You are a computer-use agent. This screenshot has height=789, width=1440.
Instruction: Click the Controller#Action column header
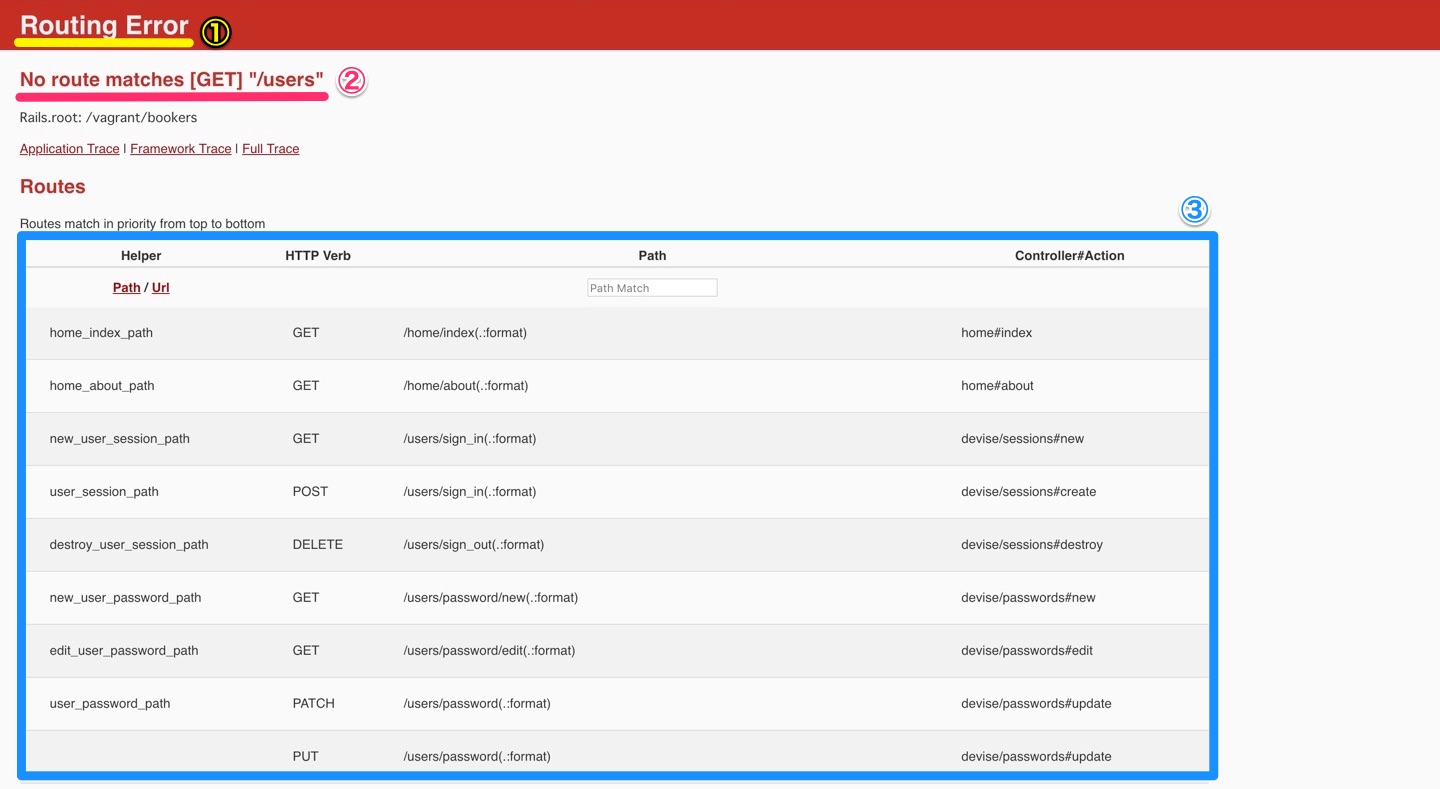pyautogui.click(x=1069, y=255)
